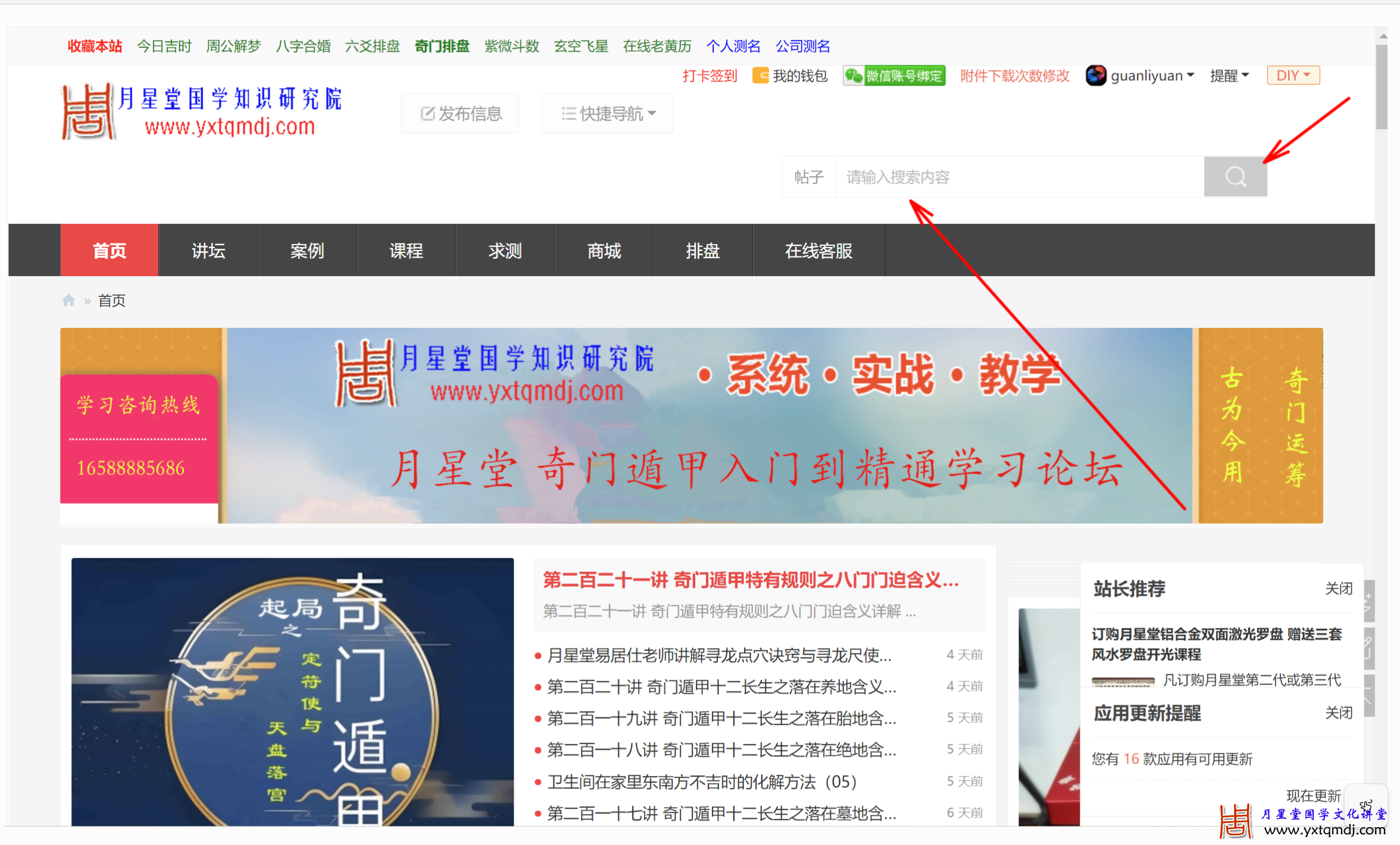Click the 发布信息 publish button
Screen dimensions: 1400x845
pyautogui.click(x=460, y=113)
